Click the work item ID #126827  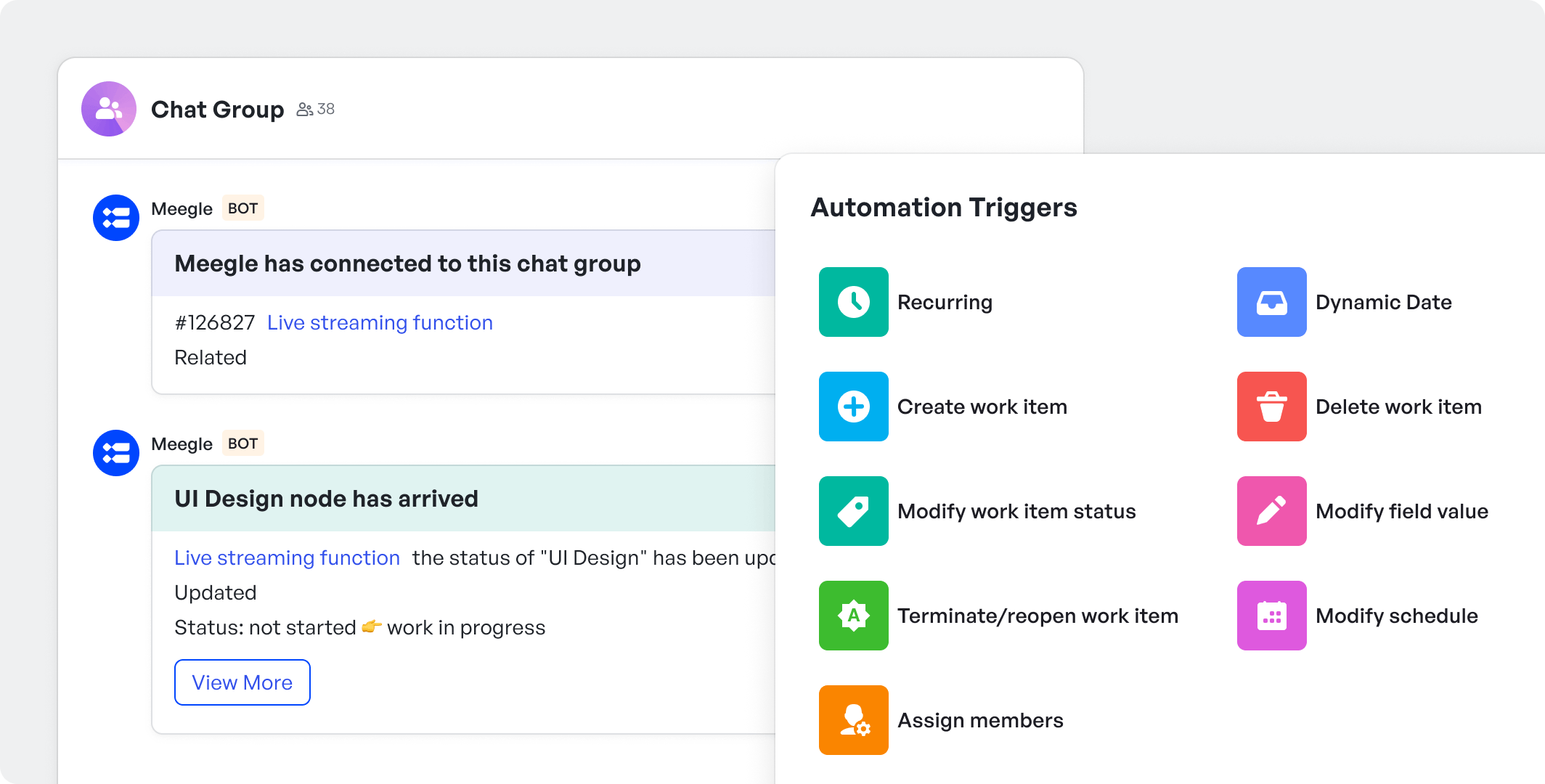(214, 322)
